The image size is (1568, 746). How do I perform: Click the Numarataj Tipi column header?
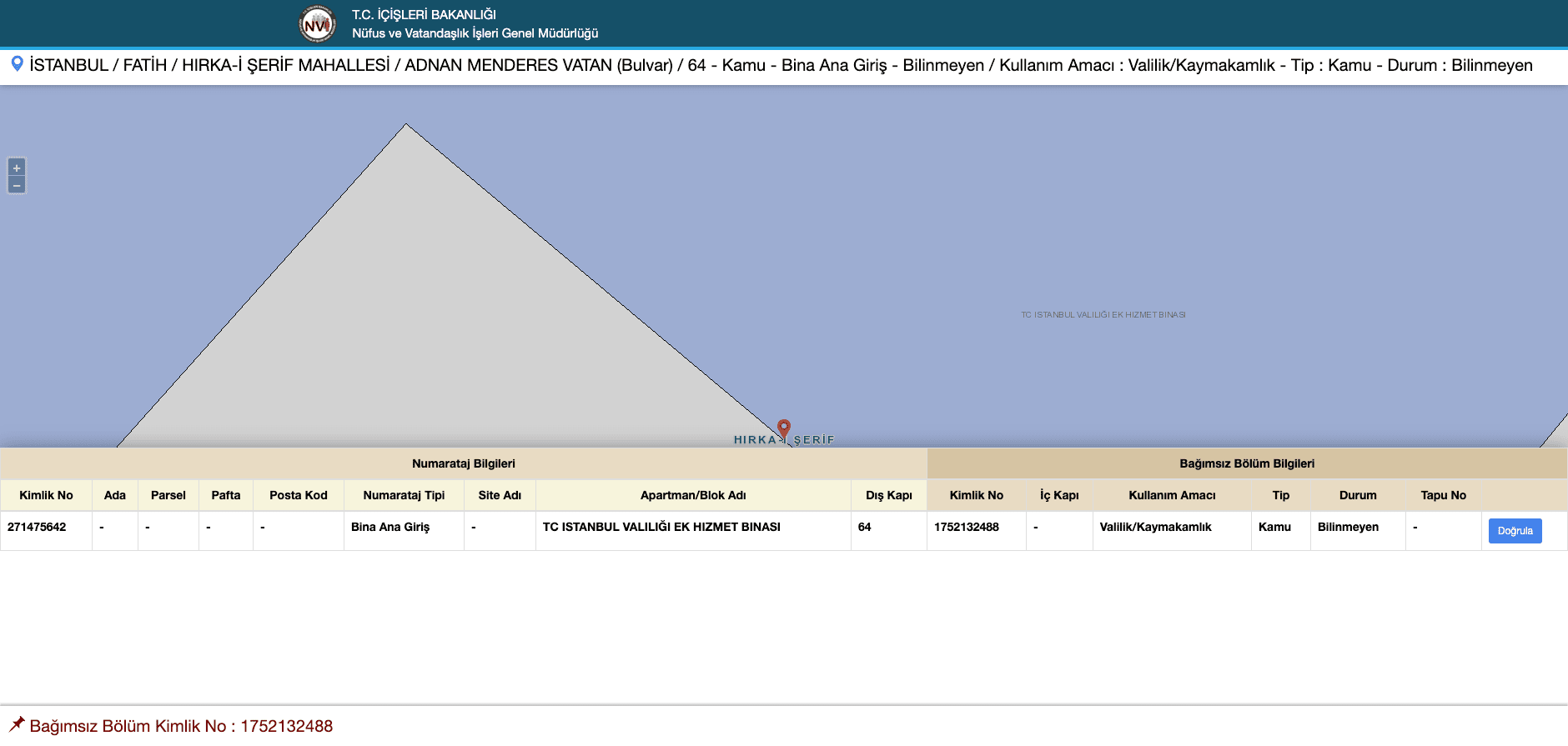404,495
